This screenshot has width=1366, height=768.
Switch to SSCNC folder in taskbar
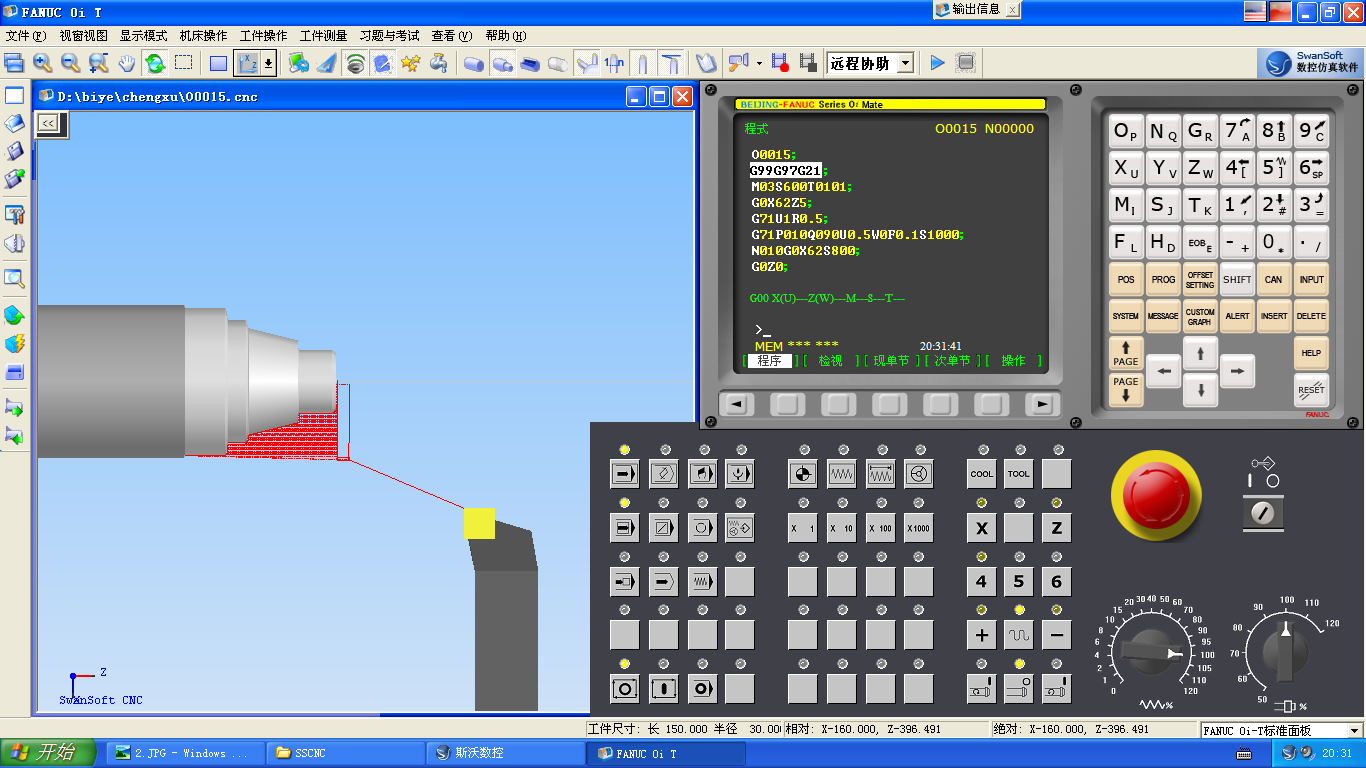(x=345, y=753)
